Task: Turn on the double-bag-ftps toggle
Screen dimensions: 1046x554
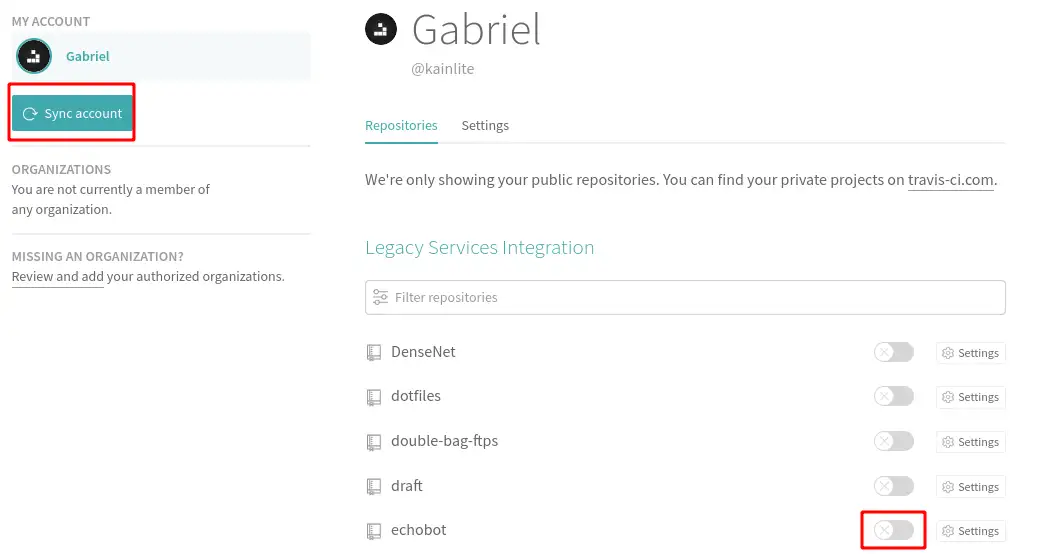Action: click(x=894, y=441)
